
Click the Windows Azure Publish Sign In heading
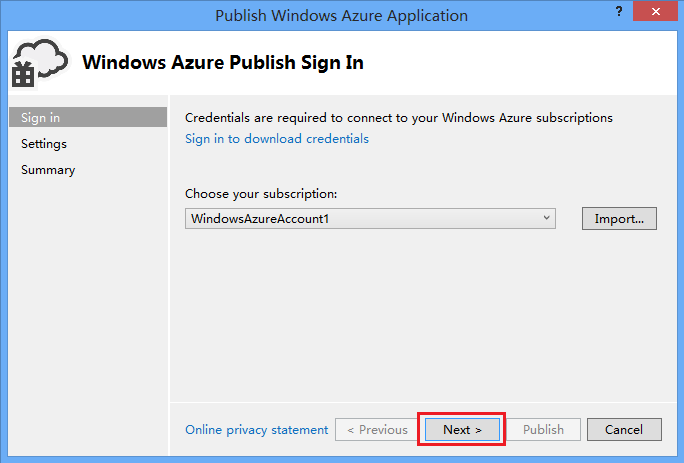(x=223, y=62)
